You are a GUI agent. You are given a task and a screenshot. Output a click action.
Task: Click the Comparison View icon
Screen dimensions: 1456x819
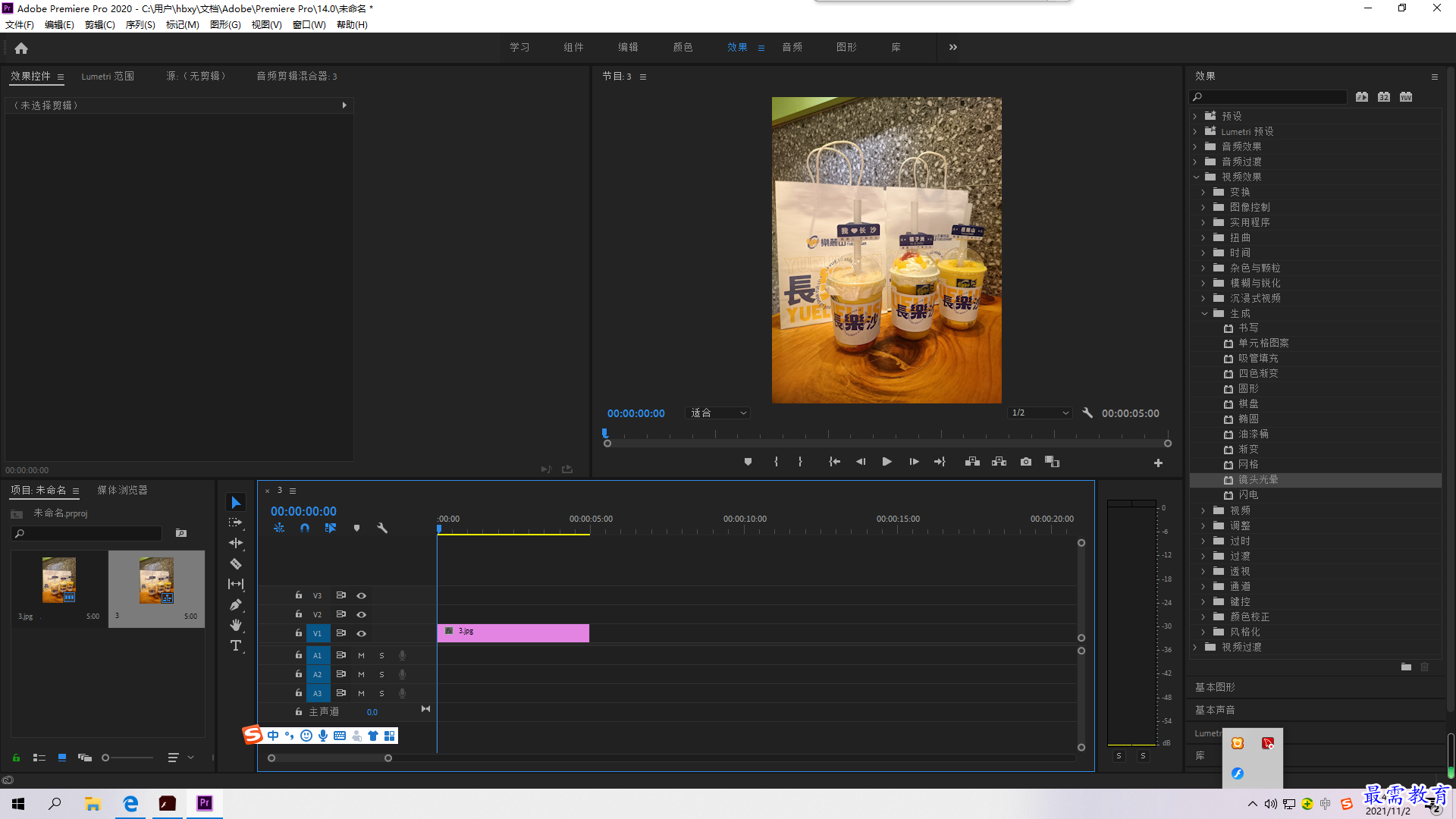(1052, 462)
